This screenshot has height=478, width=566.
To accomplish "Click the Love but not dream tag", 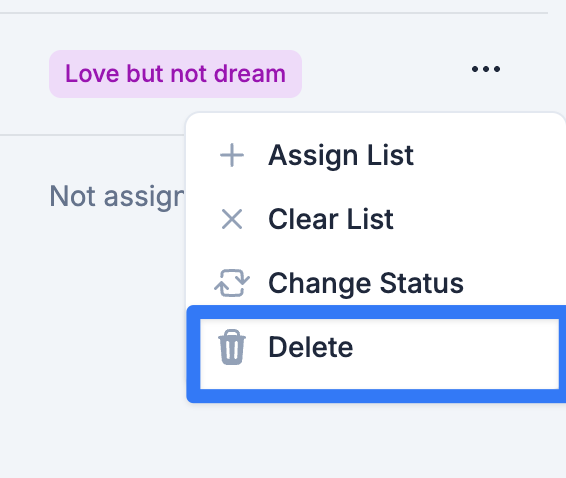I will [175, 74].
